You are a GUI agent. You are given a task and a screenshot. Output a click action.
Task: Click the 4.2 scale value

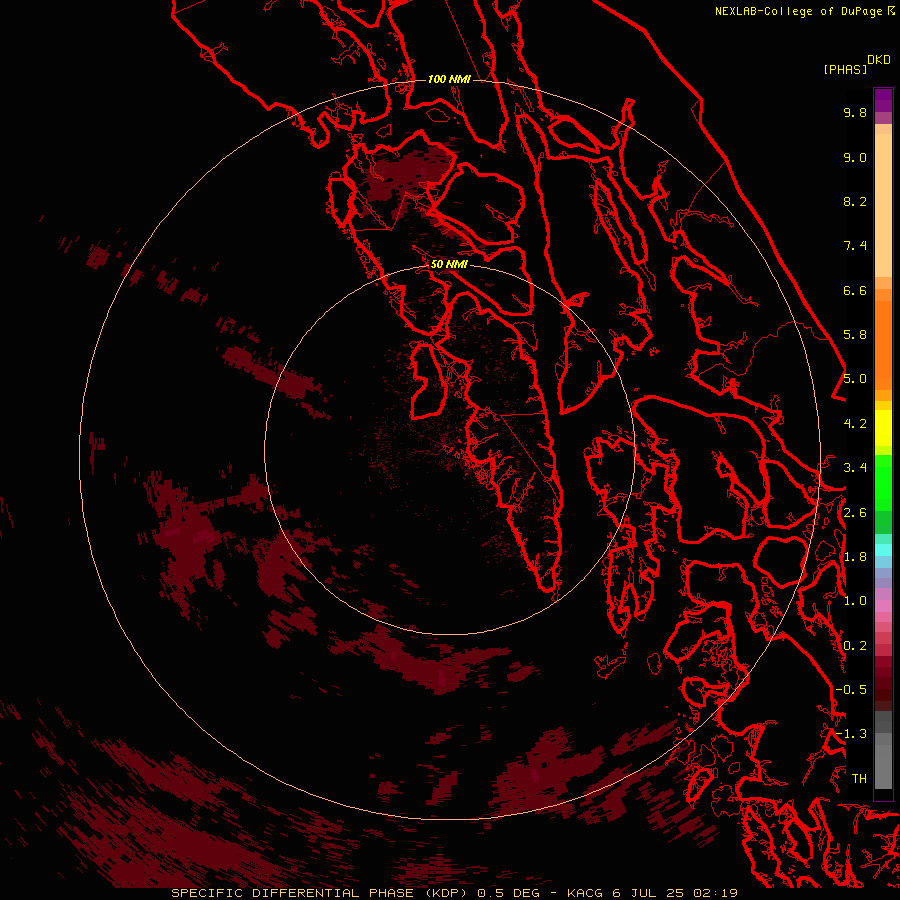pyautogui.click(x=855, y=424)
